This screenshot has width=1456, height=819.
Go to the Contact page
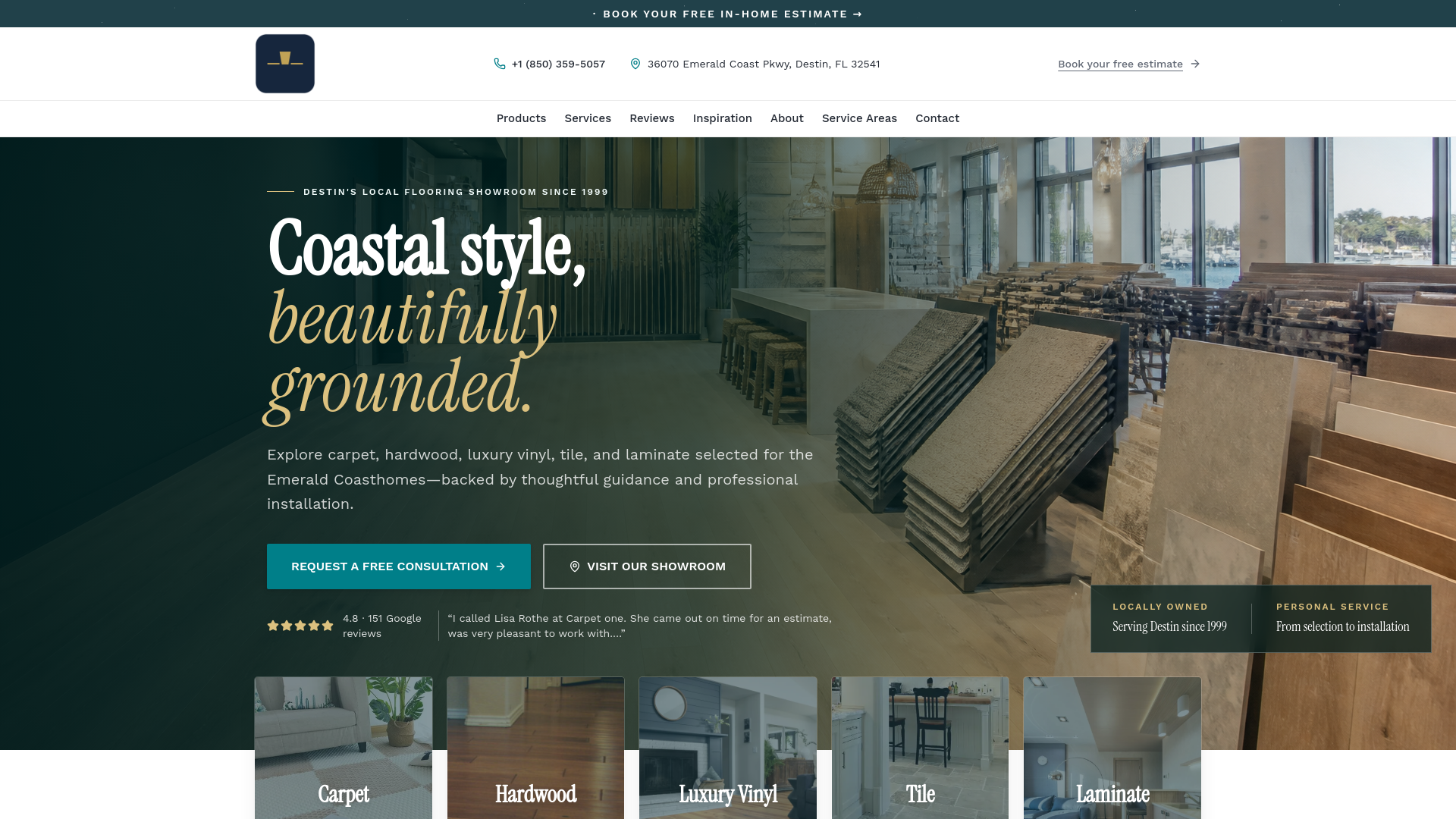[937, 118]
